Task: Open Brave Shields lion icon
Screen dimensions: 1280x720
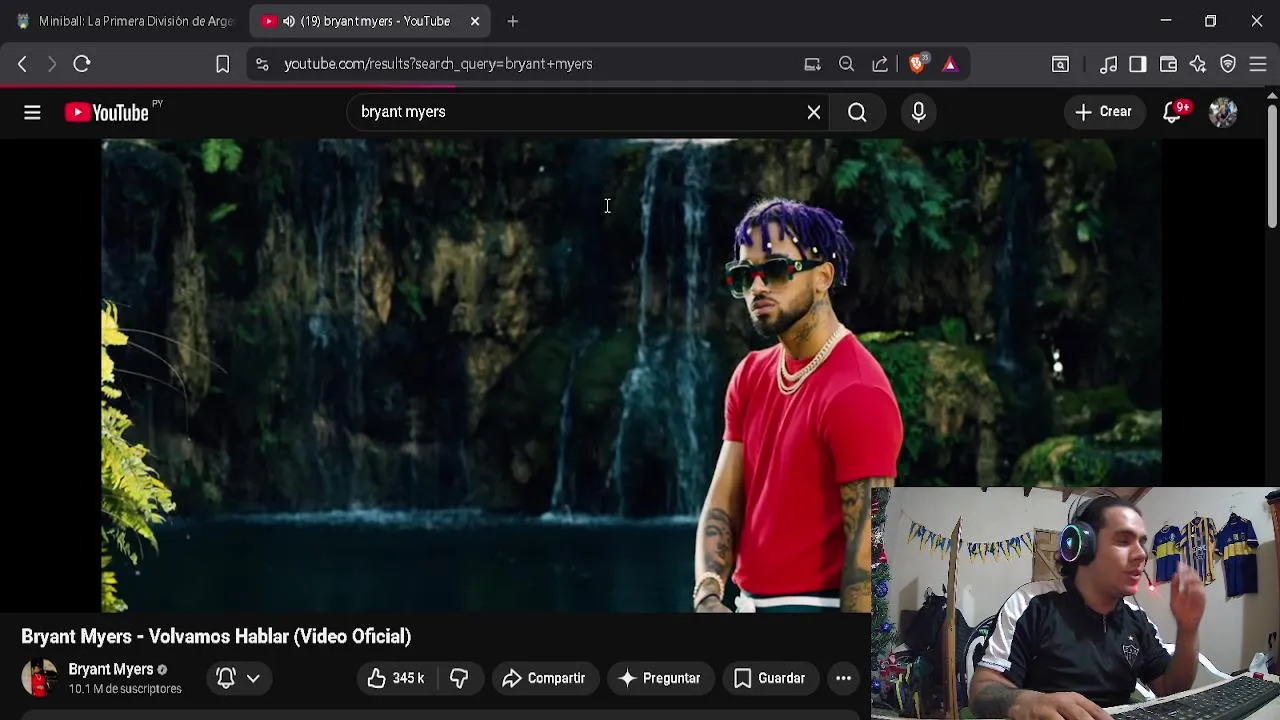Action: [x=918, y=64]
